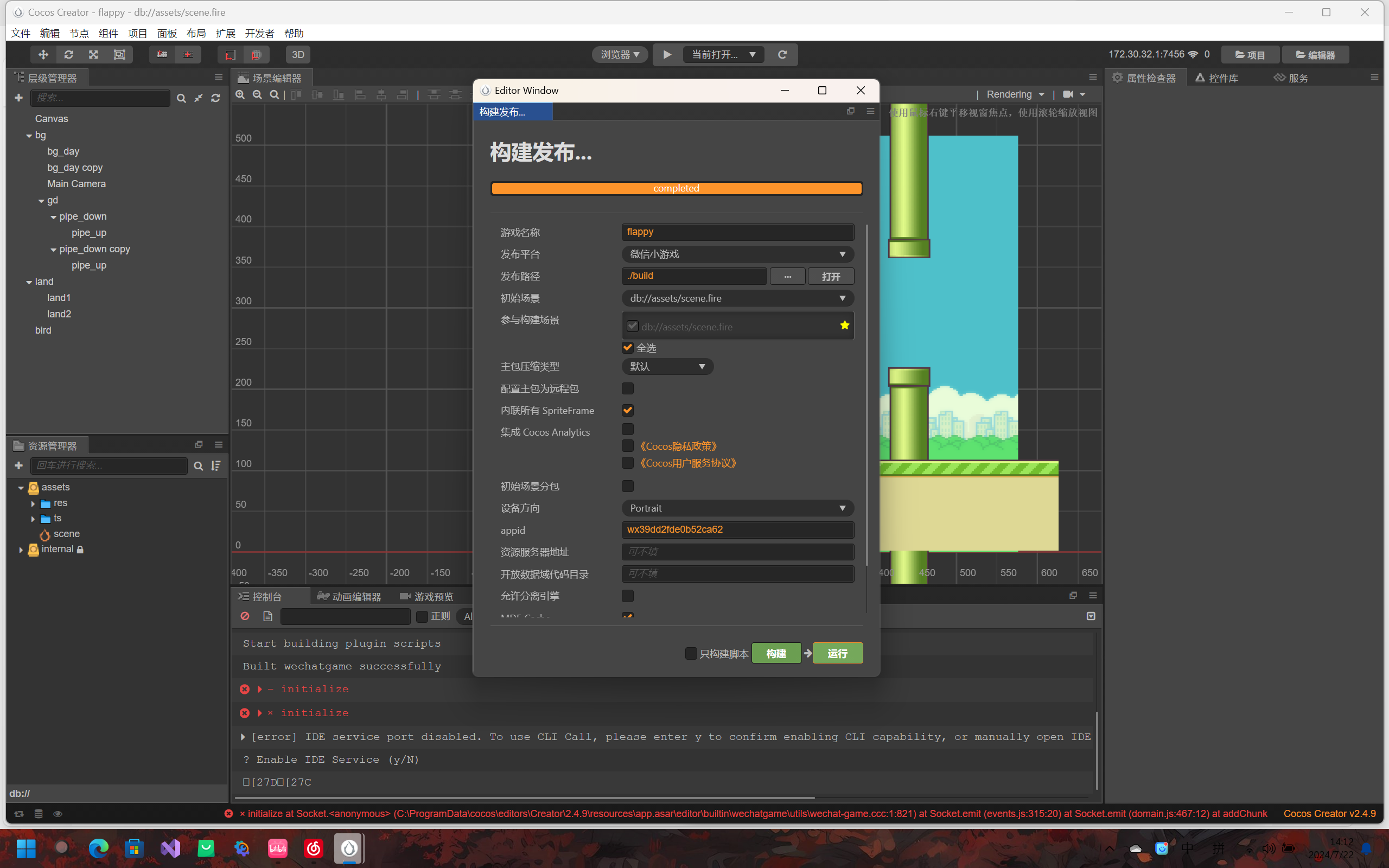Click the completed build progress bar
Screen dimensions: 1389x868
coord(676,188)
